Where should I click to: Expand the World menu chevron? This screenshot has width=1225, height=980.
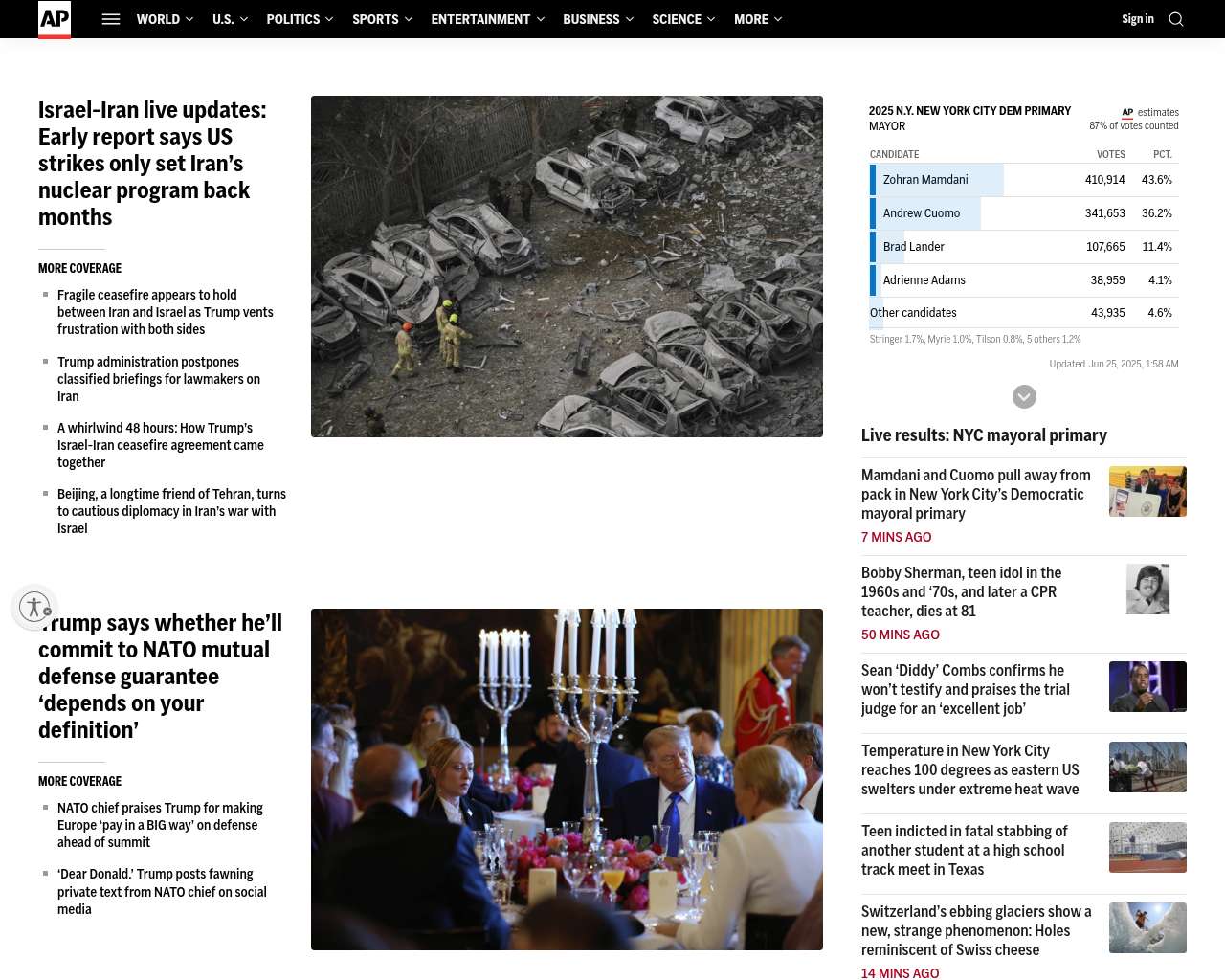coord(189,19)
